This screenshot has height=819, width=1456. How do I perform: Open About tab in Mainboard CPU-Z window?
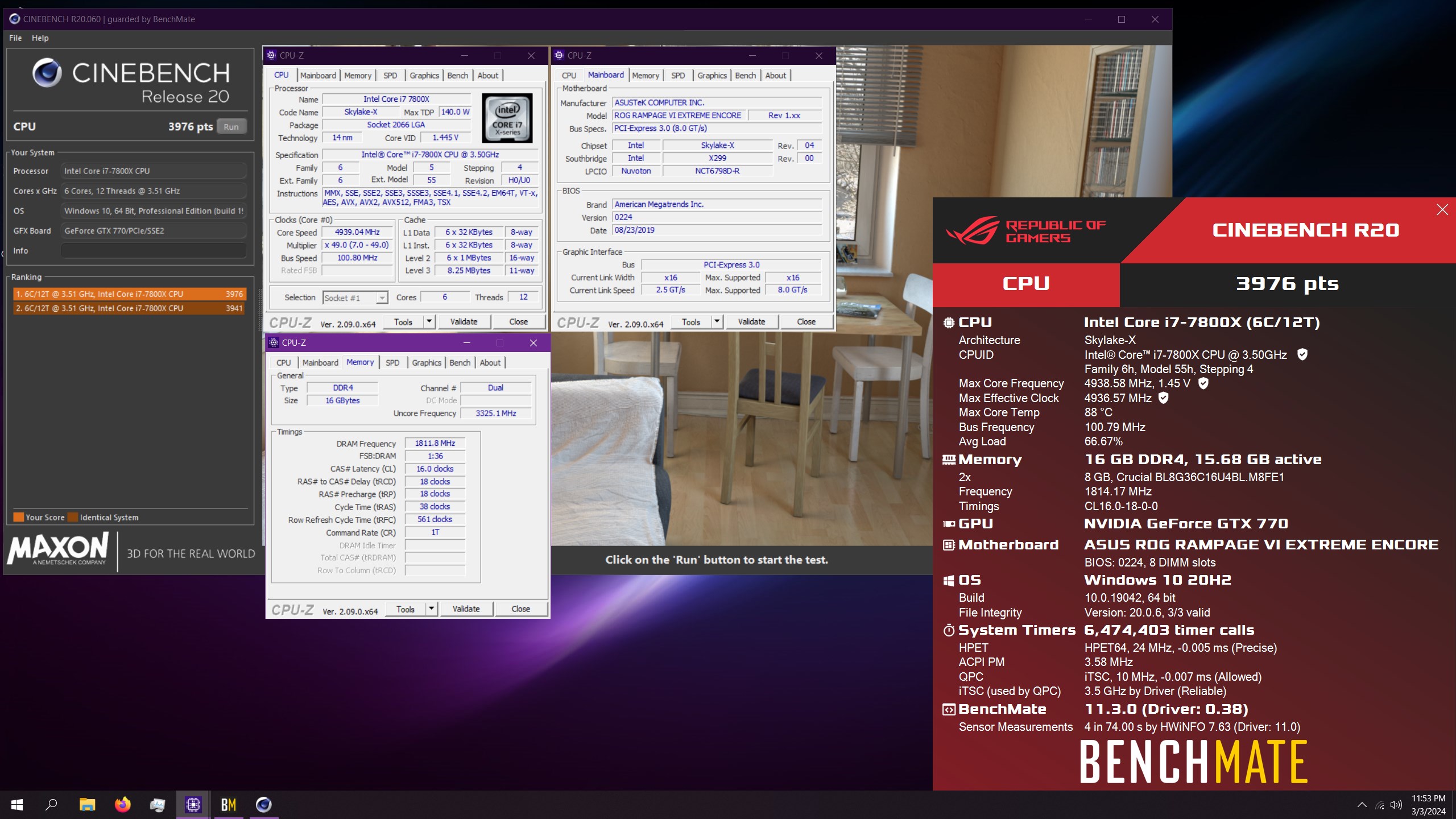click(x=775, y=75)
